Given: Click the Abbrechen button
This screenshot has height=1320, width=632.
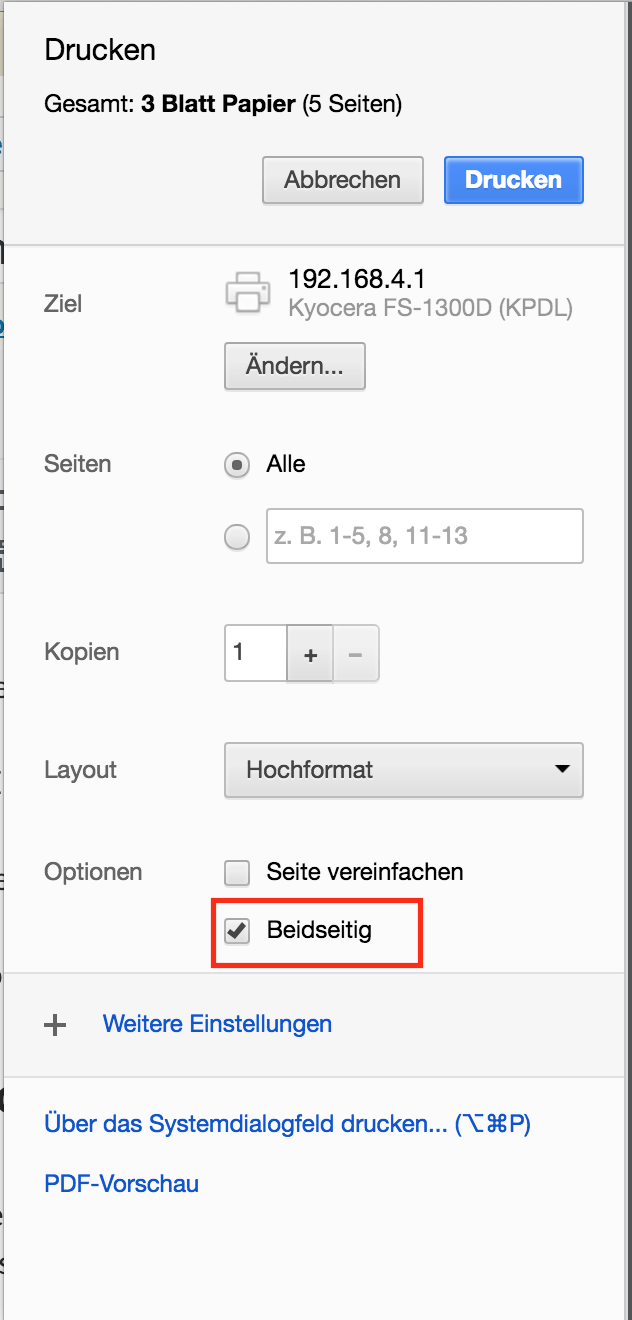Looking at the screenshot, I should coord(342,180).
